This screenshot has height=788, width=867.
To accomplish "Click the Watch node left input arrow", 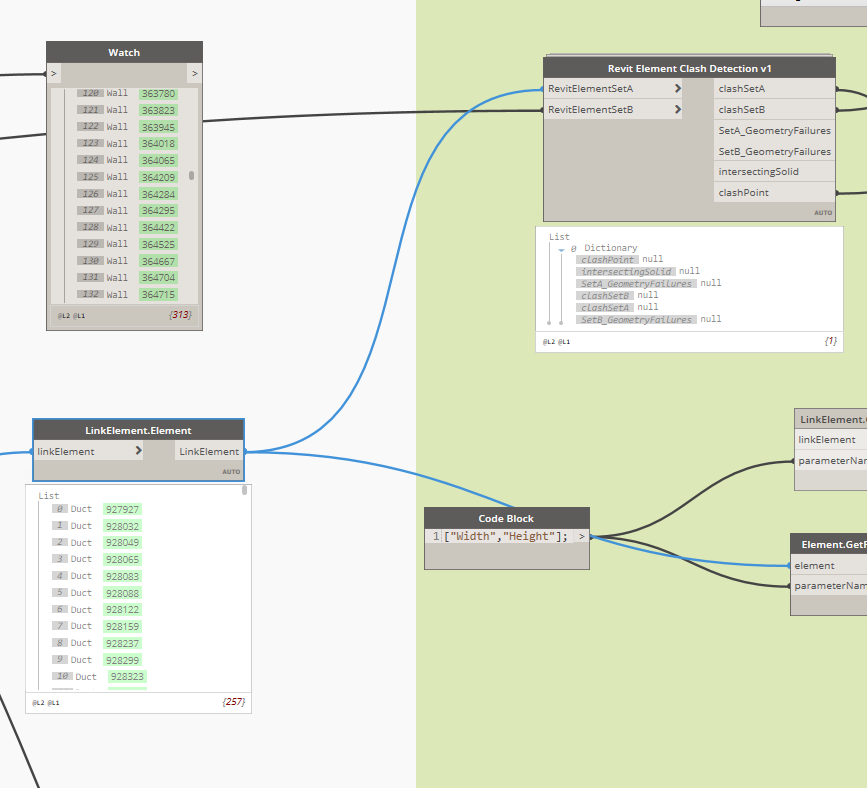I will [54, 73].
